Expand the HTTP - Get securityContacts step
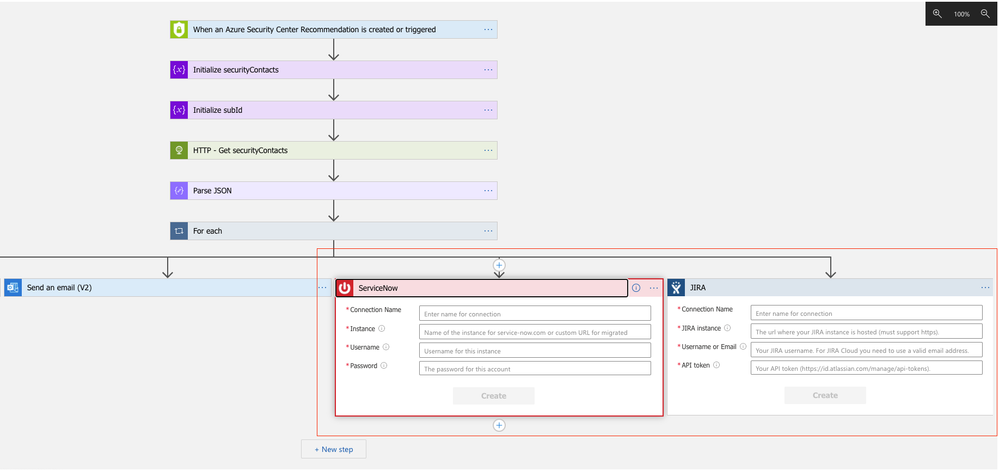This screenshot has width=999, height=470. pos(334,150)
